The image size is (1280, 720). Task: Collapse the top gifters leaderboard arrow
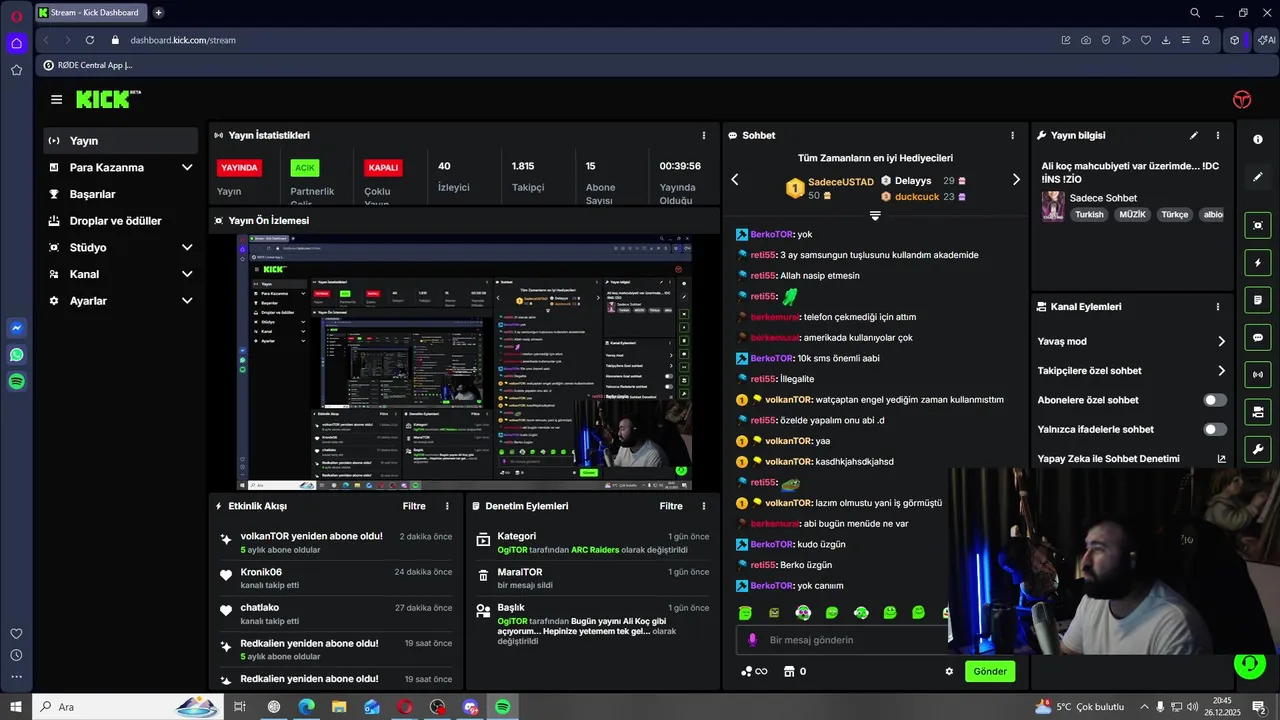coord(875,216)
